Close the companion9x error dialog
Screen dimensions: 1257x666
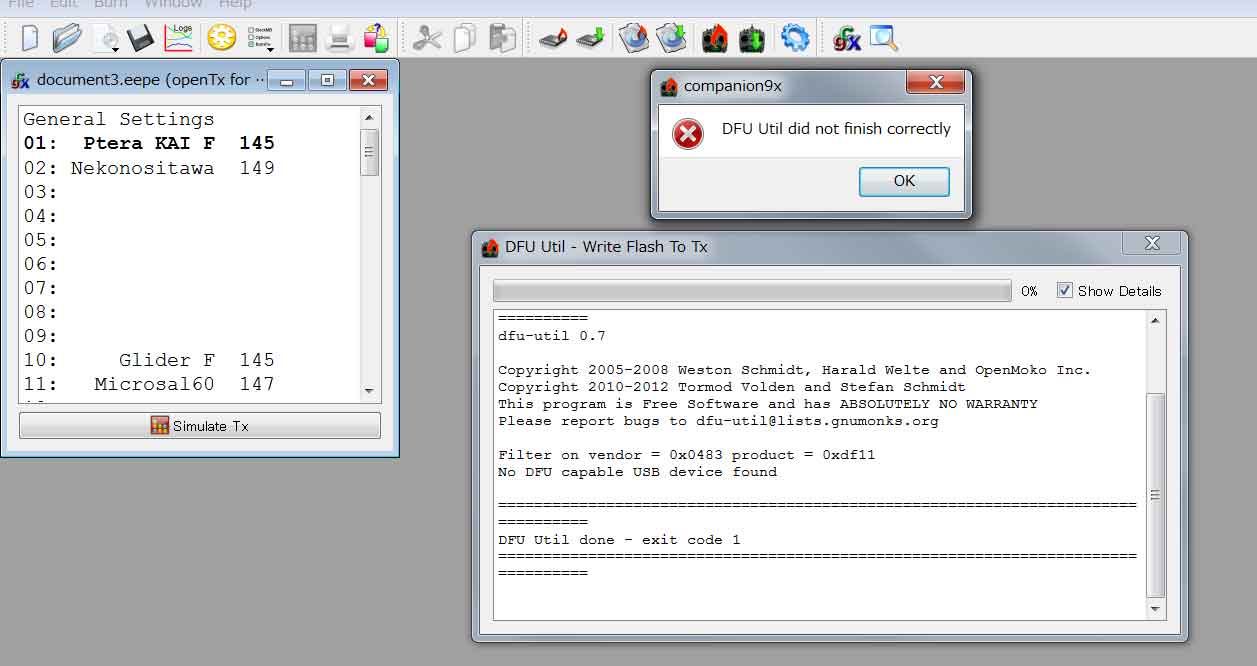935,82
